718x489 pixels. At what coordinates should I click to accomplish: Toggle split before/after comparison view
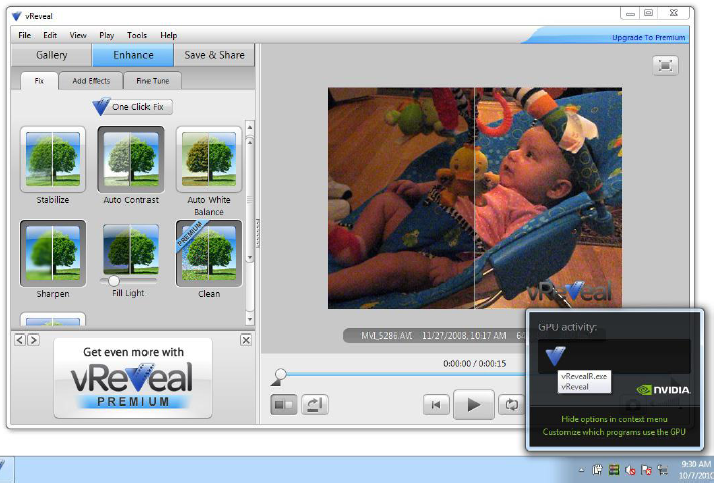click(x=283, y=405)
